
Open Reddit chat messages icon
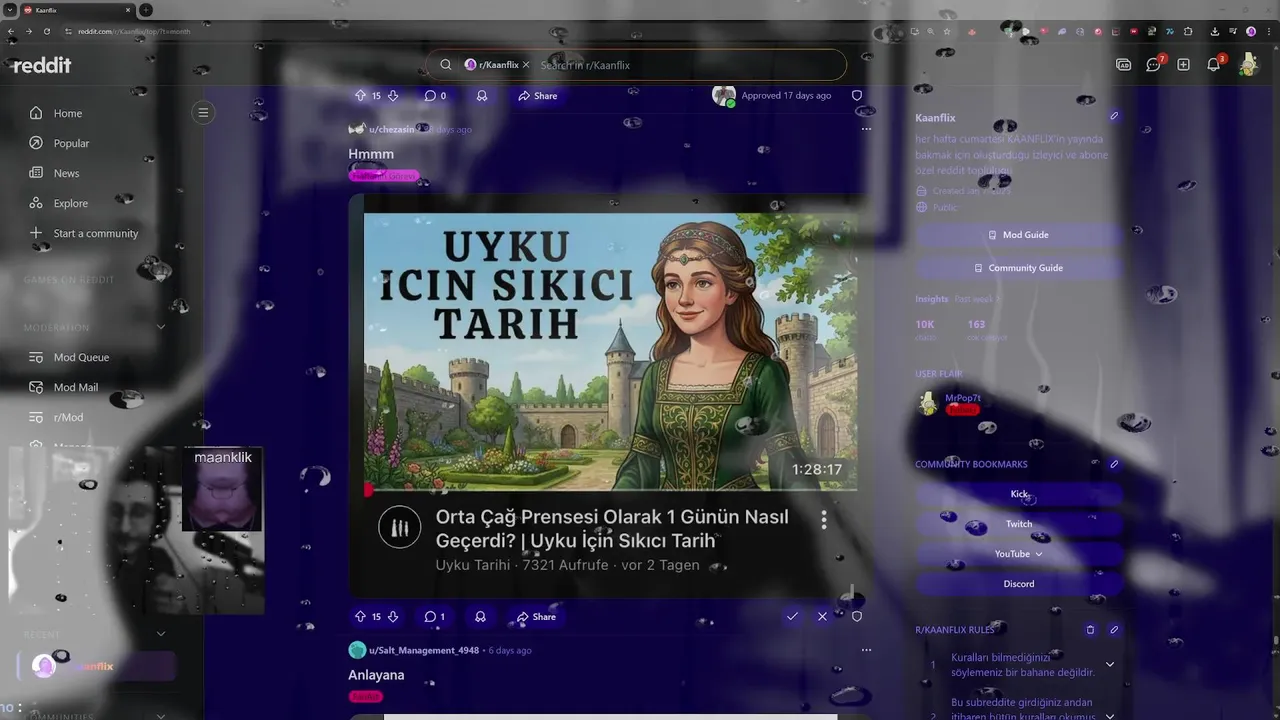[x=1153, y=65]
